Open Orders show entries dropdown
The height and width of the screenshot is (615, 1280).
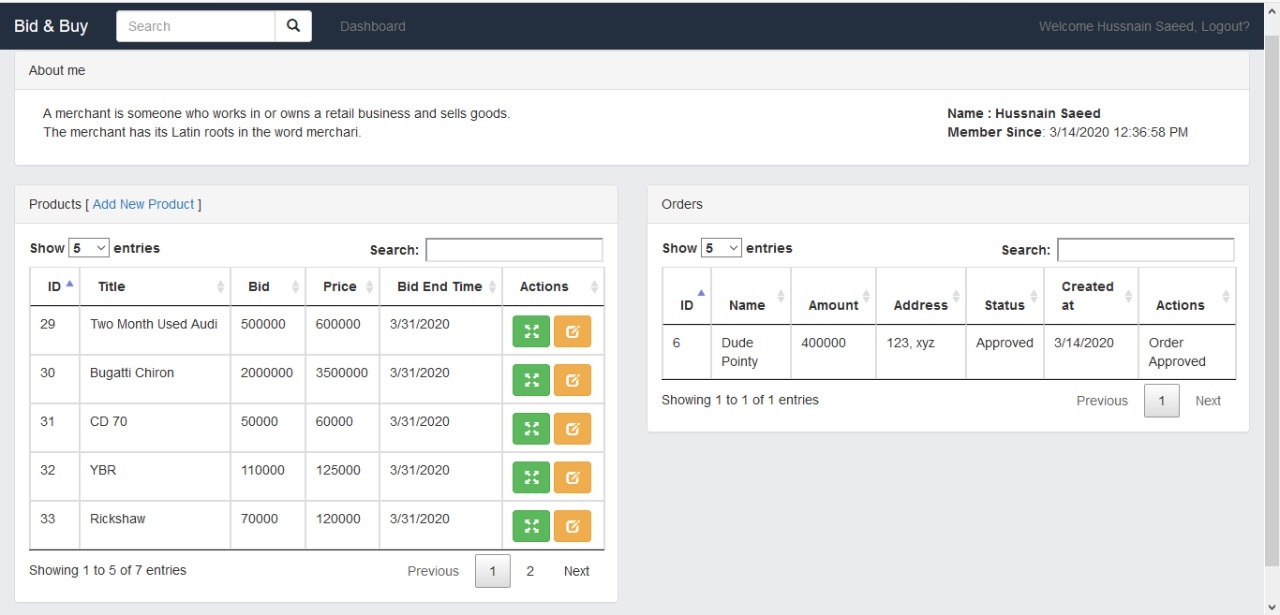tap(721, 248)
